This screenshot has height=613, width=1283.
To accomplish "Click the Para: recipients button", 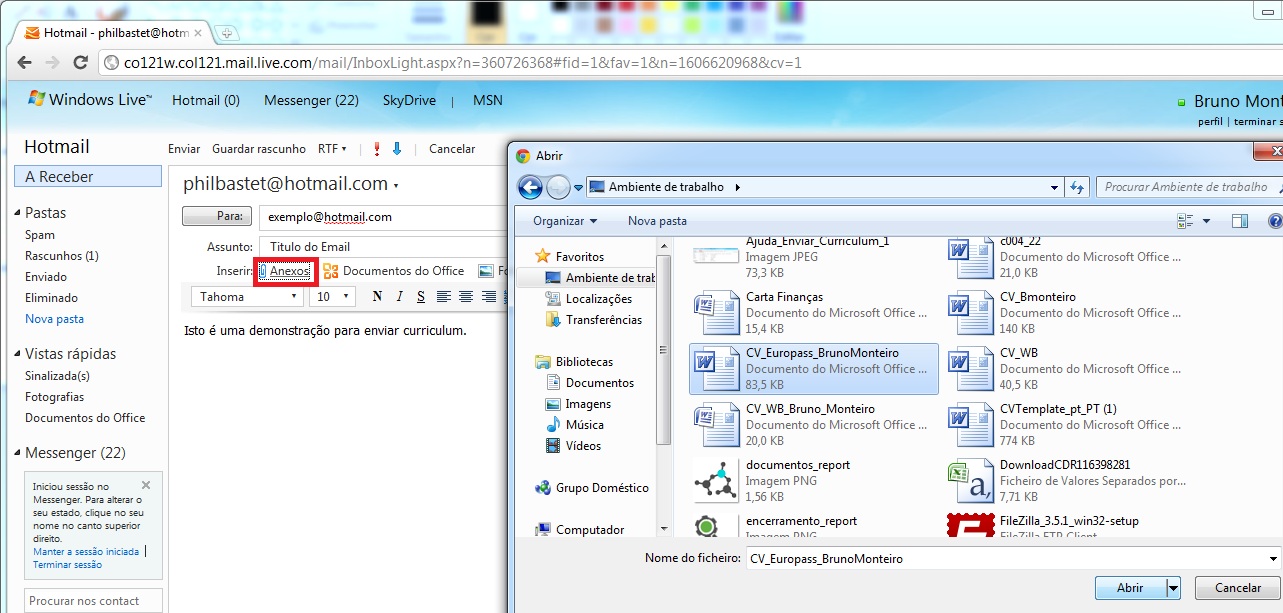I will point(217,216).
